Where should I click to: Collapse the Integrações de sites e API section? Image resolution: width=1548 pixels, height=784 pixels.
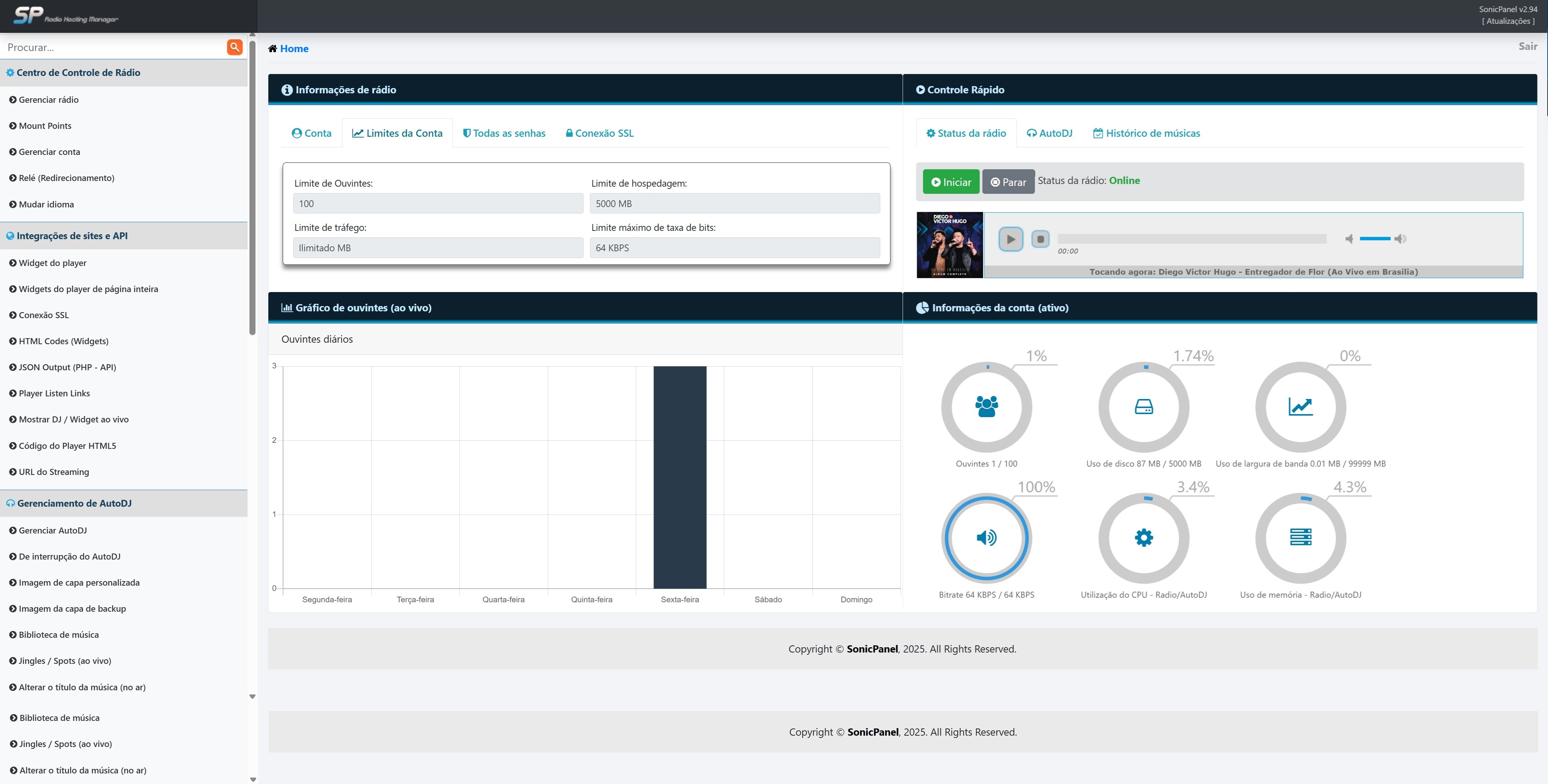(x=71, y=236)
